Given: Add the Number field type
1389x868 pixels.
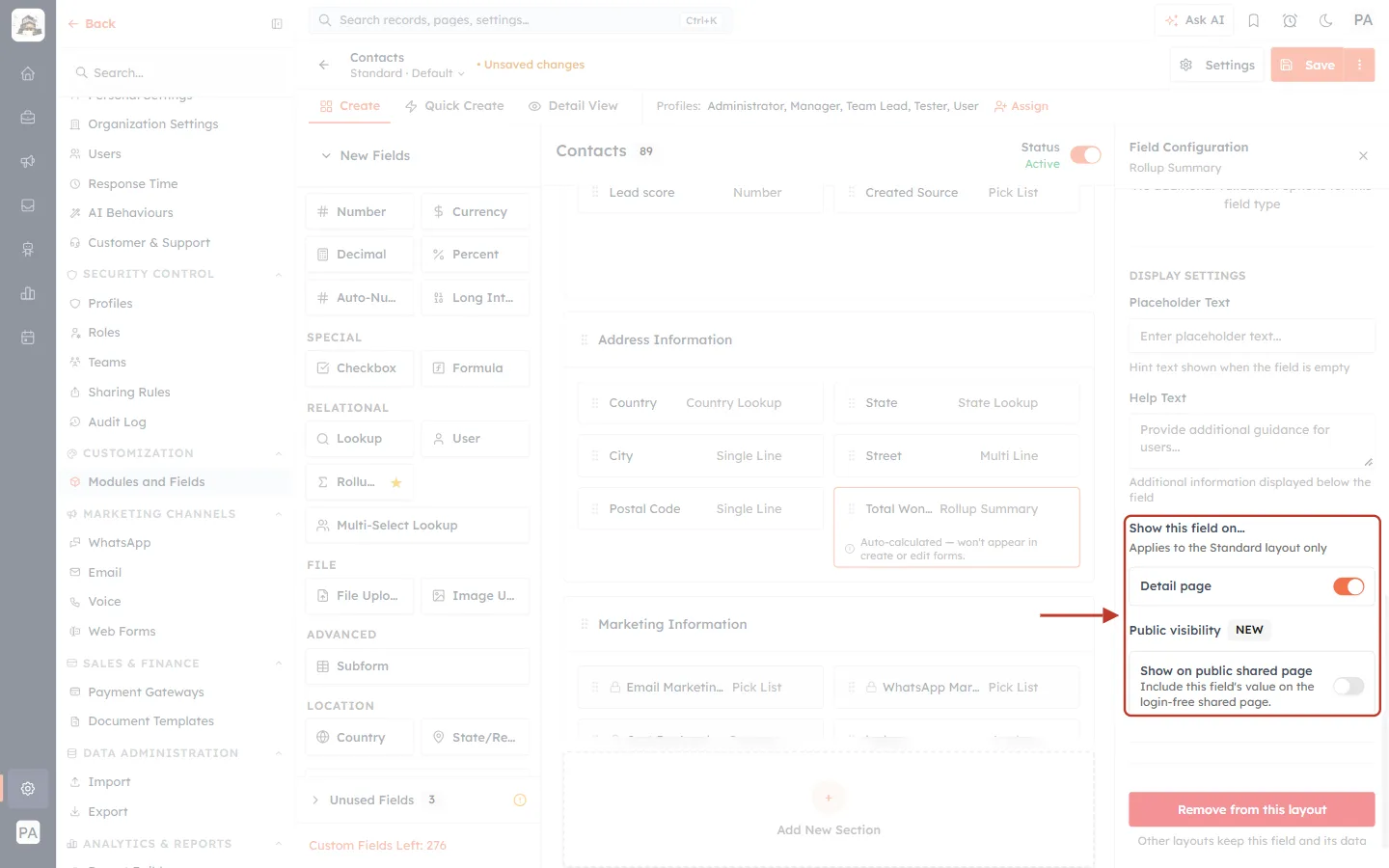Looking at the screenshot, I should (360, 211).
